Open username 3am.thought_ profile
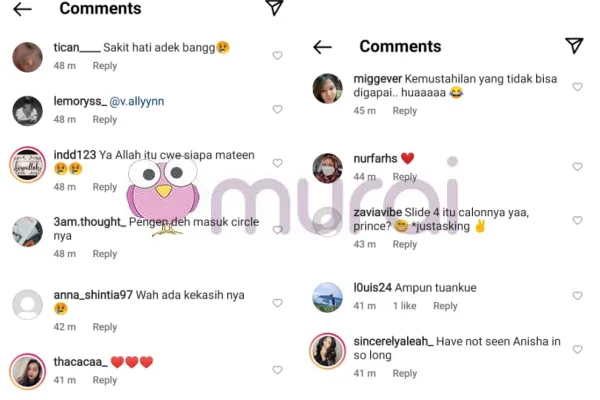The image size is (600, 400). [x=90, y=222]
